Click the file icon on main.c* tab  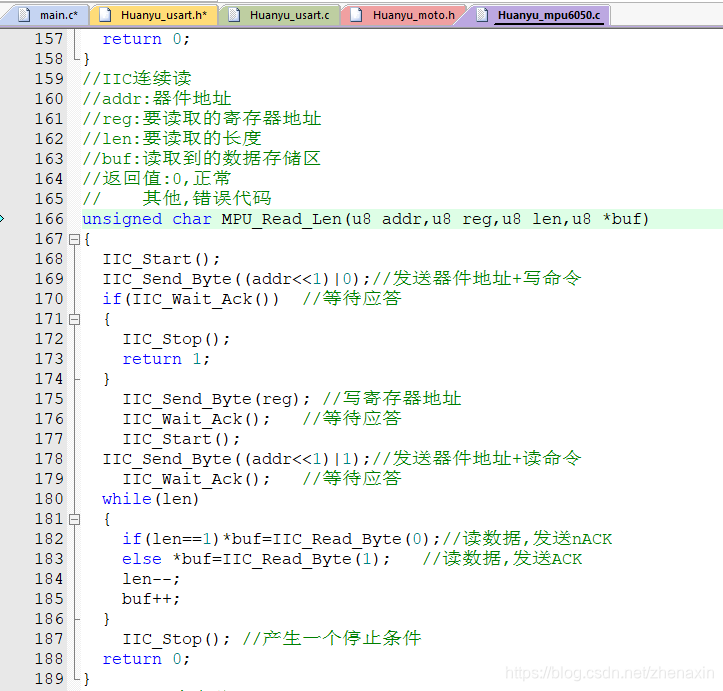24,15
